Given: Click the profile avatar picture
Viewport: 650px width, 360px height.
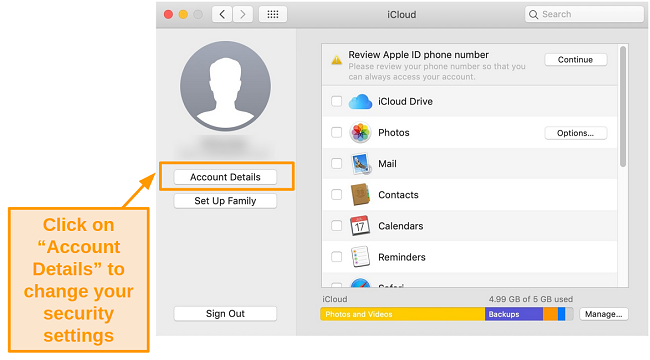Looking at the screenshot, I should coord(226,86).
